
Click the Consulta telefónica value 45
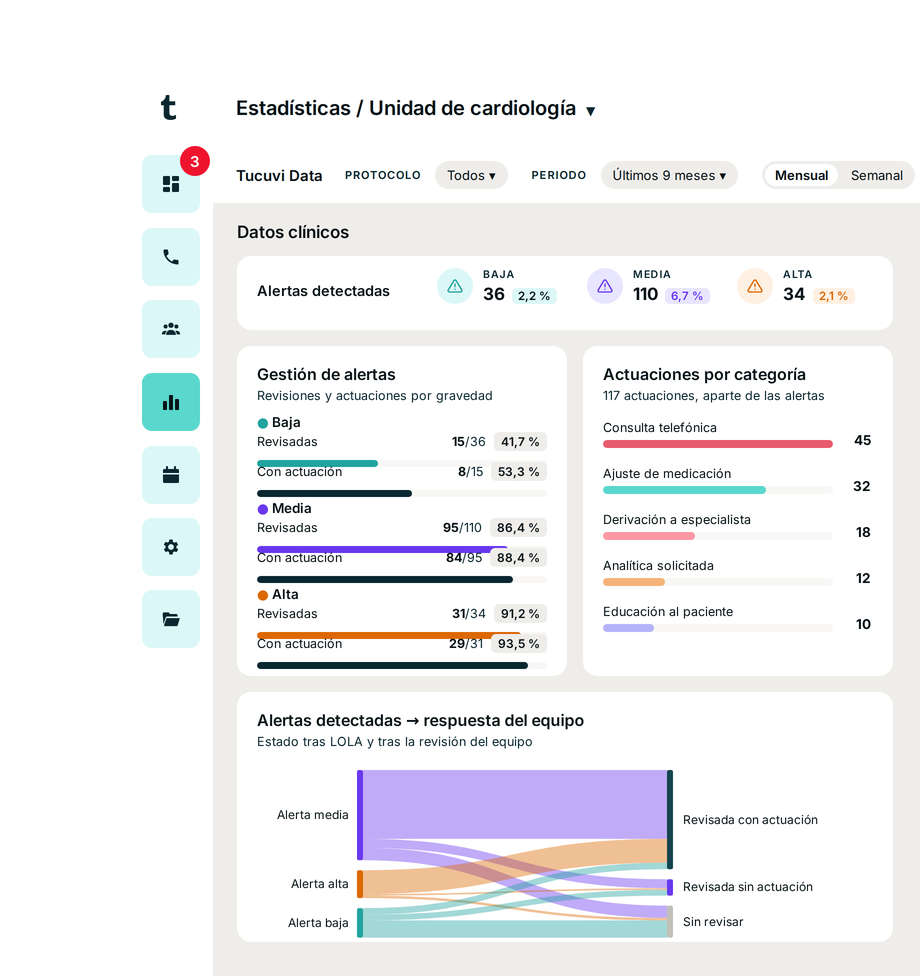coord(862,441)
